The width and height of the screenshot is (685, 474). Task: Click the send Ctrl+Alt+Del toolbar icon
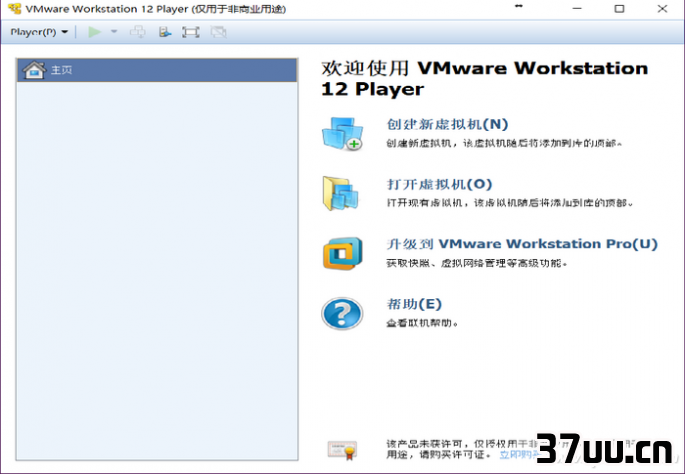[x=138, y=32]
